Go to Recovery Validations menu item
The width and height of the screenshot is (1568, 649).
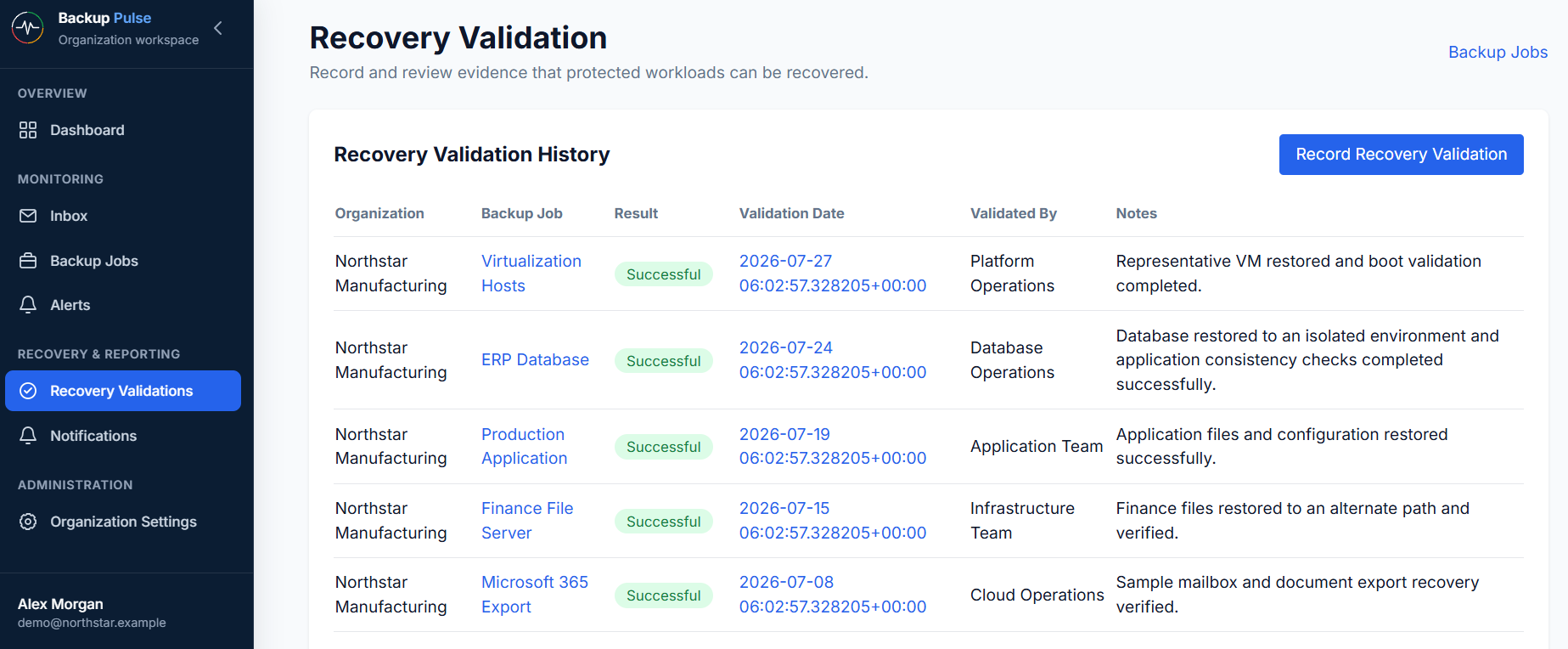123,391
